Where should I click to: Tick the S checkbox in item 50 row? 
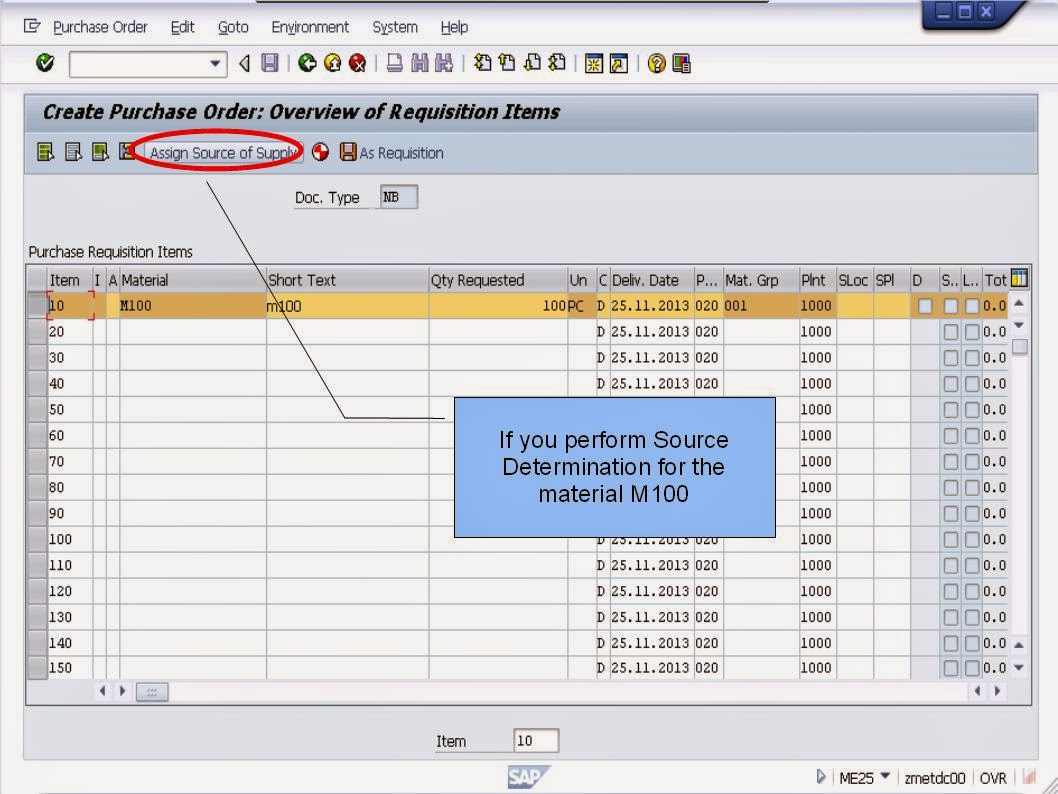tap(950, 409)
